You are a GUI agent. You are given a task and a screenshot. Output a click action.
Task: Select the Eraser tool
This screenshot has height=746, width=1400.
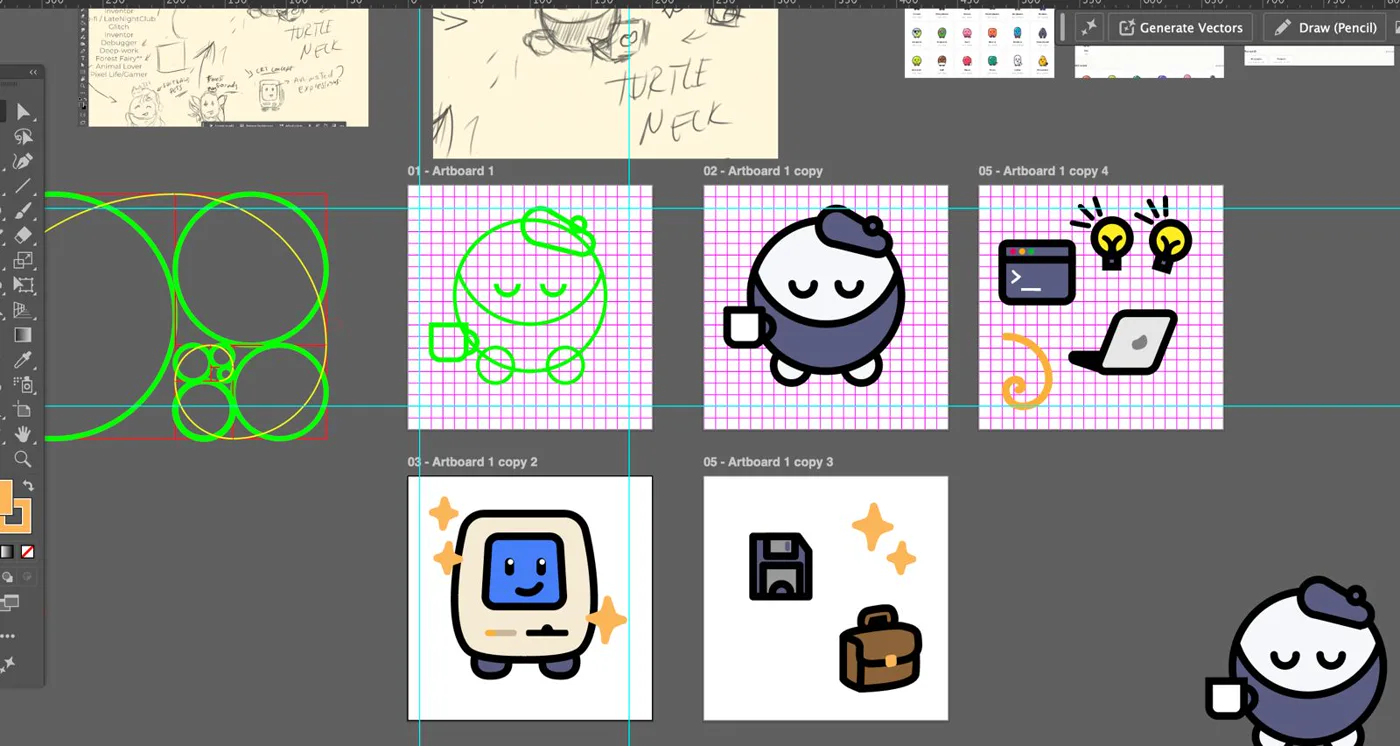coord(23,235)
